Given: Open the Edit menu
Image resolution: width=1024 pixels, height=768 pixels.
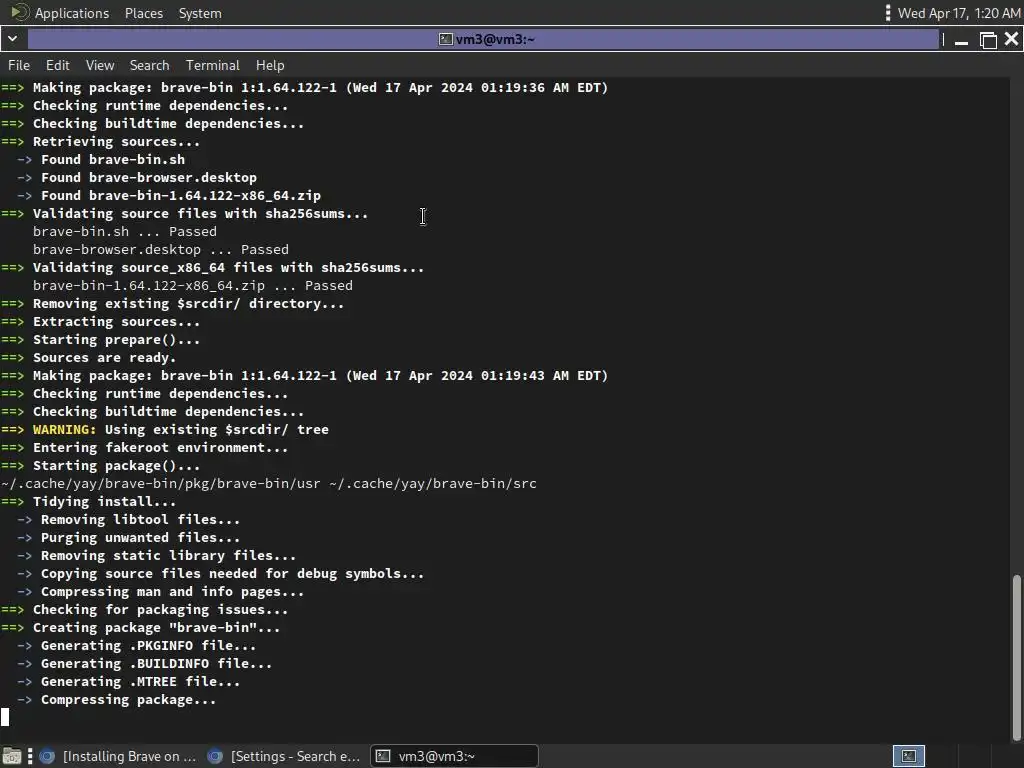Looking at the screenshot, I should [57, 65].
